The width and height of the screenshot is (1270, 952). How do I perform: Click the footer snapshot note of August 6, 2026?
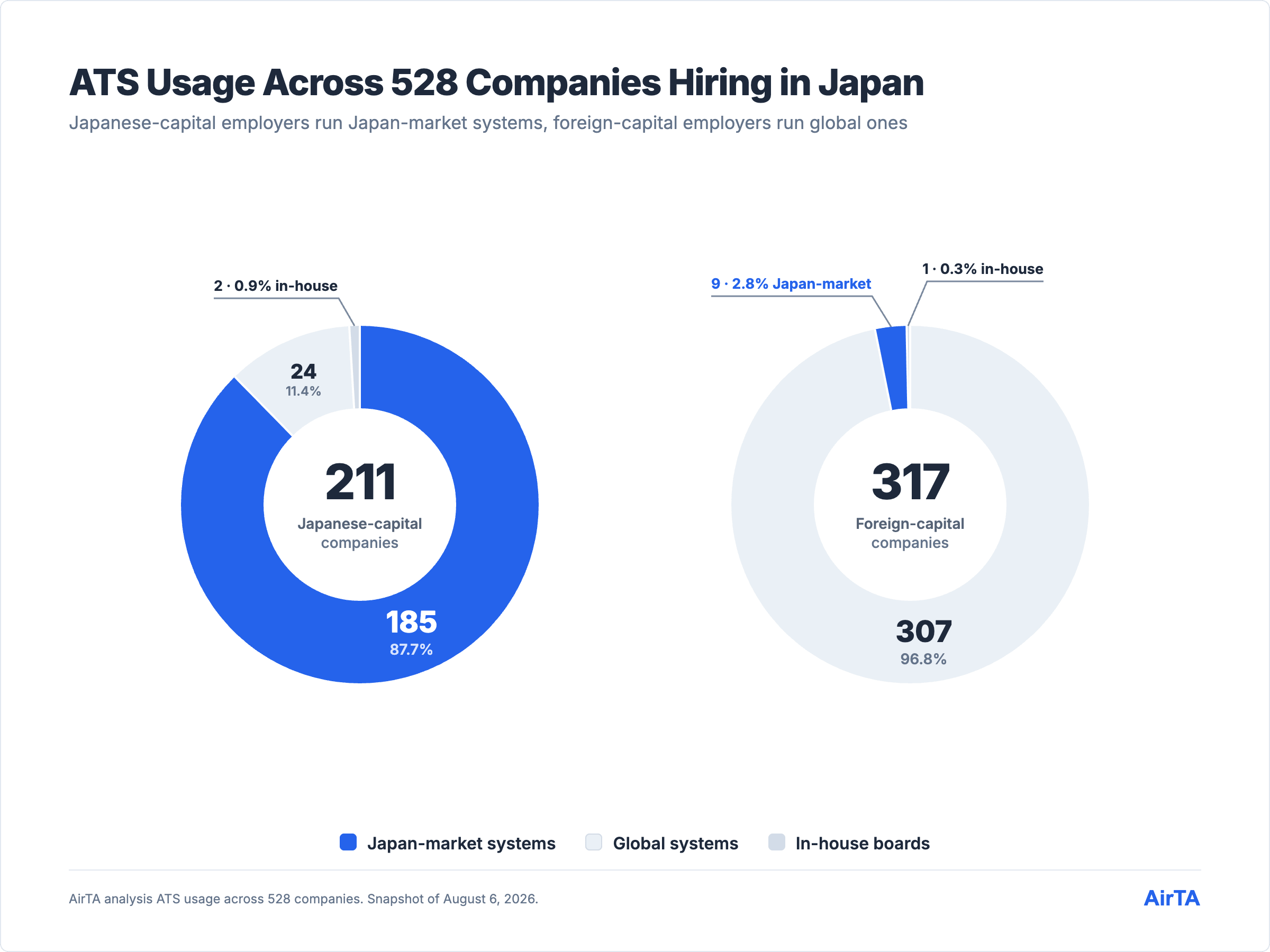304,899
